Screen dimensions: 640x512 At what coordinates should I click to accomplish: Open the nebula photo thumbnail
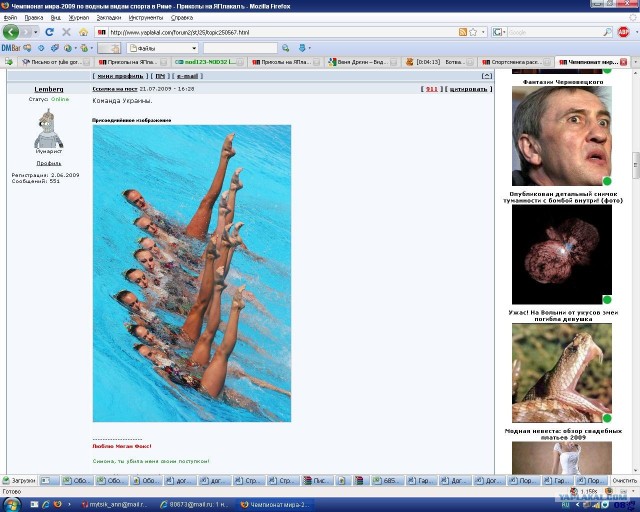(562, 254)
